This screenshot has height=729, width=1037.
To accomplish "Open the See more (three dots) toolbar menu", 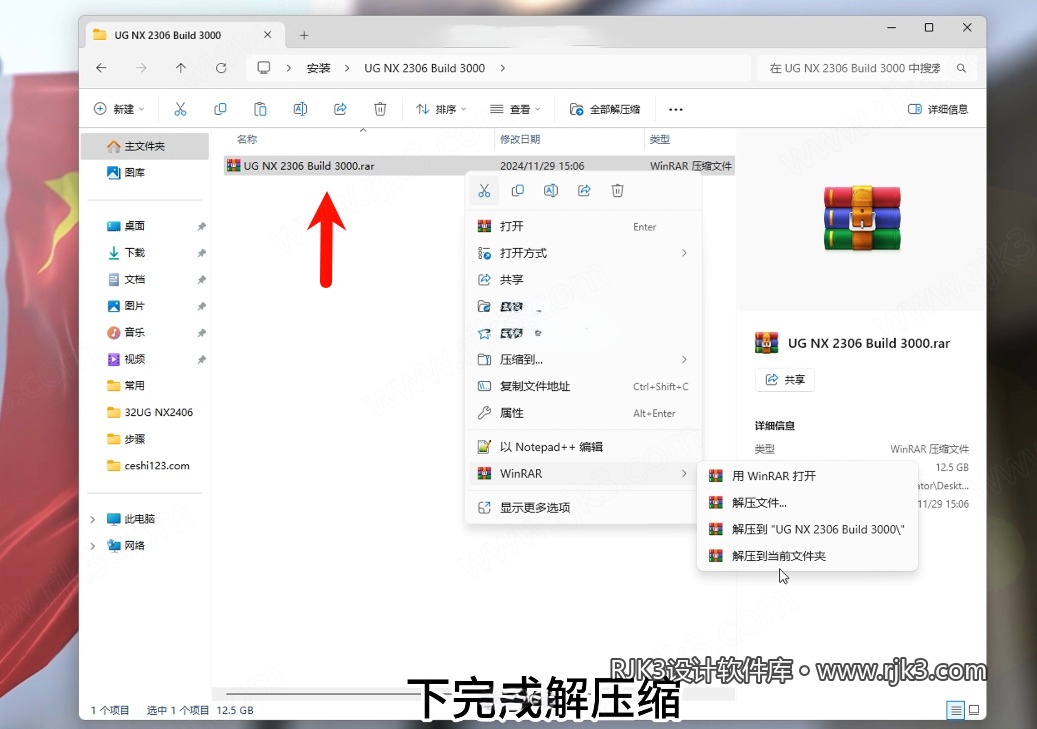I will (x=675, y=109).
